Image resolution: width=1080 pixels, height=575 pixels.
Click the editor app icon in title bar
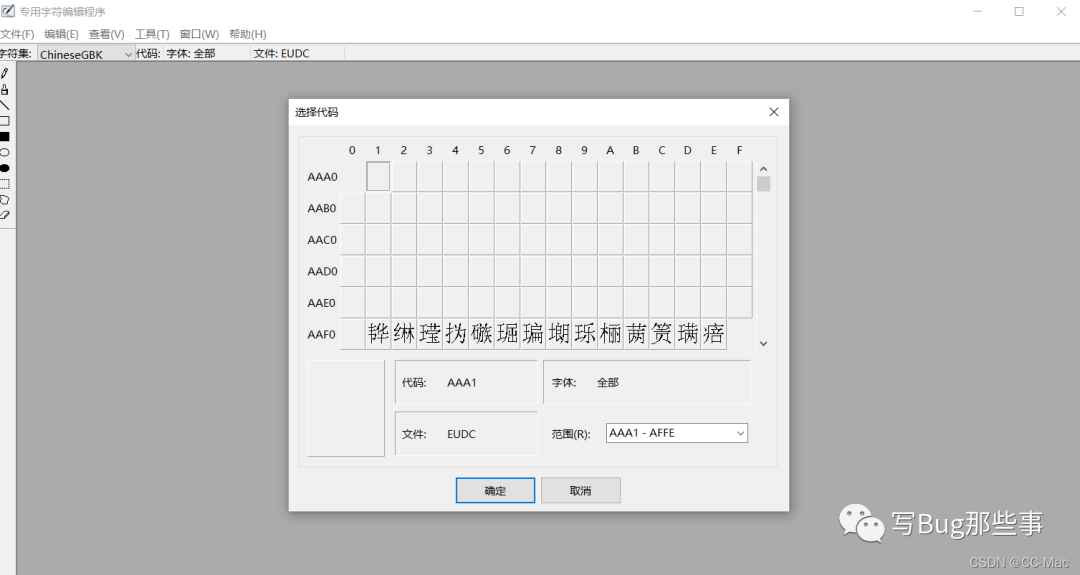pos(8,11)
